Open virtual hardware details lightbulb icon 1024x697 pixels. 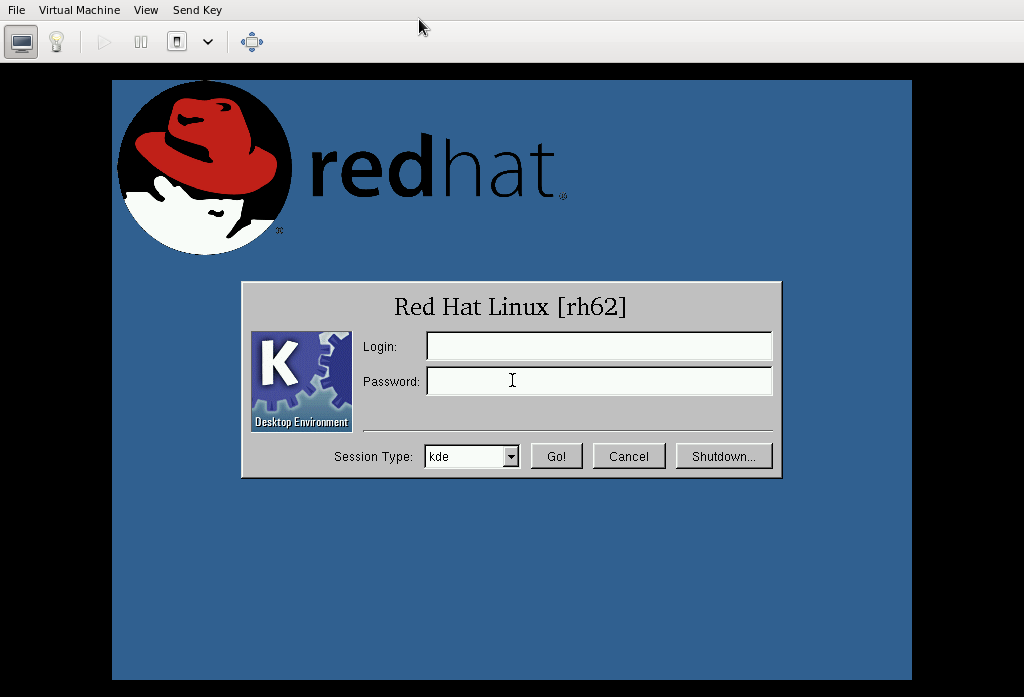pyautogui.click(x=57, y=42)
